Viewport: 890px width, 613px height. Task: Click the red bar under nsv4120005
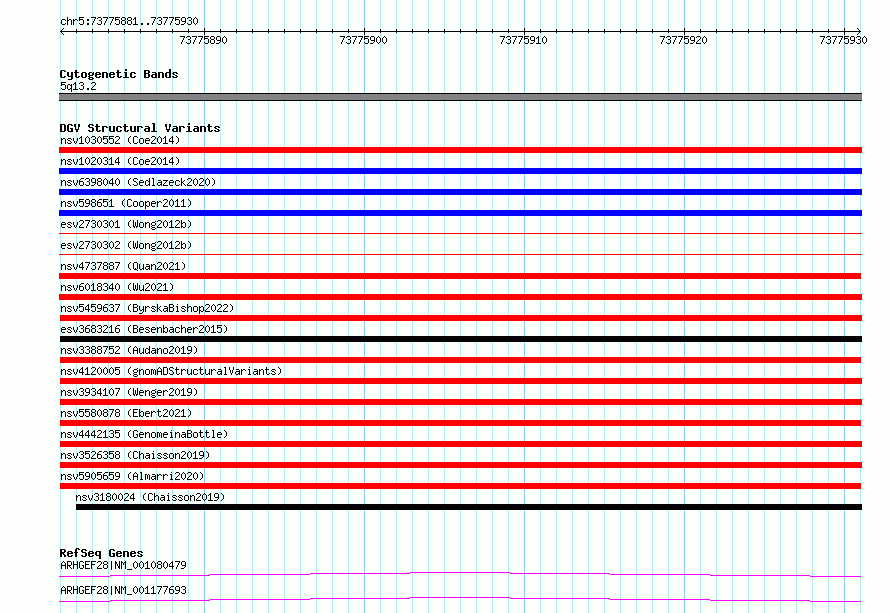point(460,381)
